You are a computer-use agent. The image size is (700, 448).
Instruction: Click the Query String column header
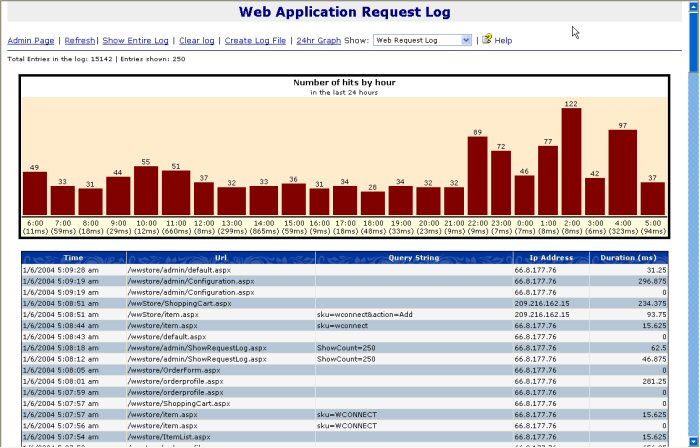click(413, 258)
